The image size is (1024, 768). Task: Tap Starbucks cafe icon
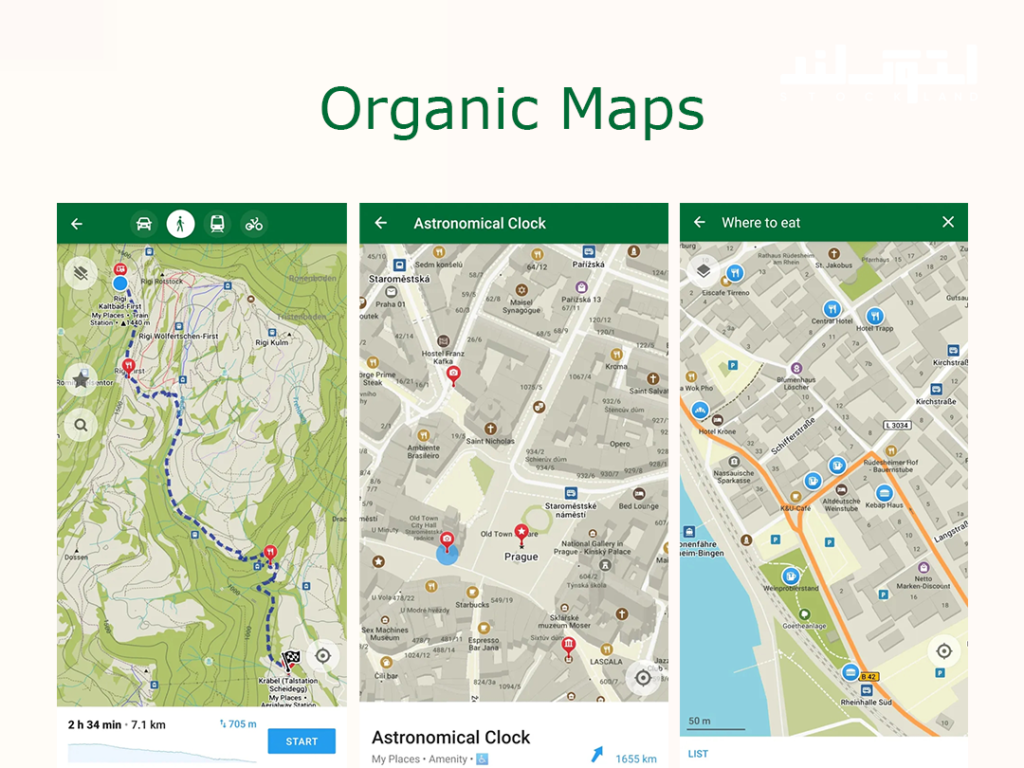click(x=472, y=592)
